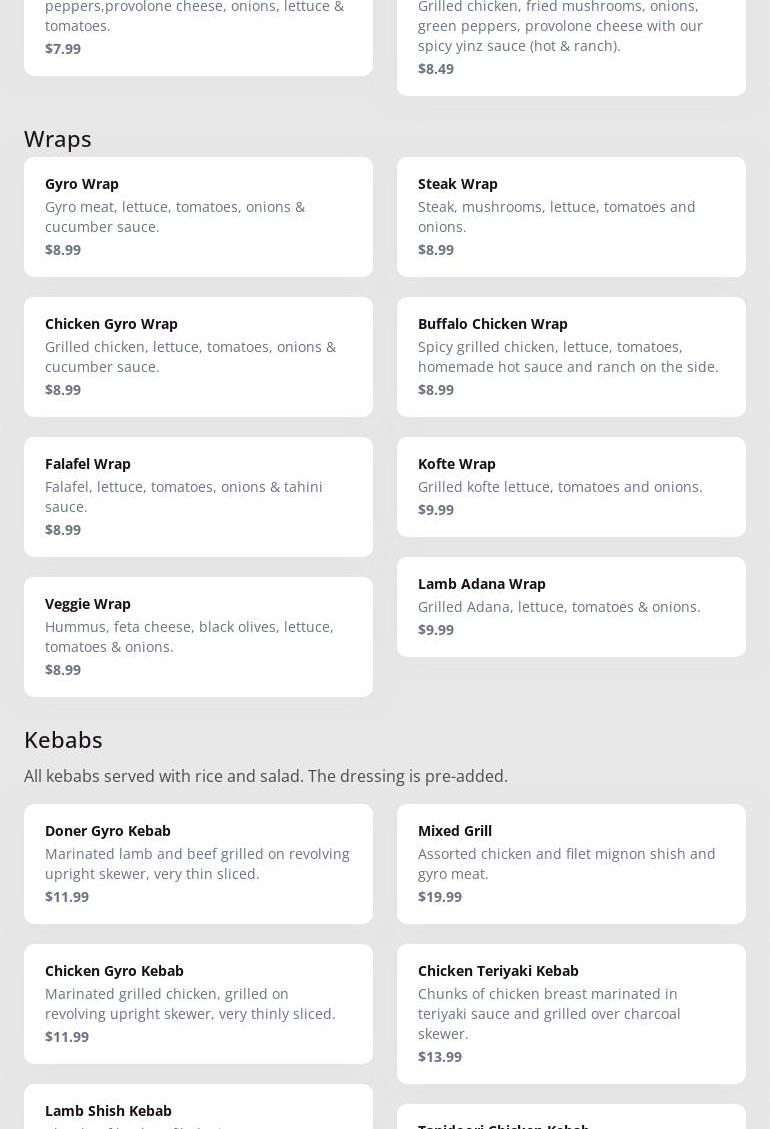This screenshot has width=770, height=1129.
Task: Click the Chicken Teriyaki Kebab card
Action: point(571,1013)
